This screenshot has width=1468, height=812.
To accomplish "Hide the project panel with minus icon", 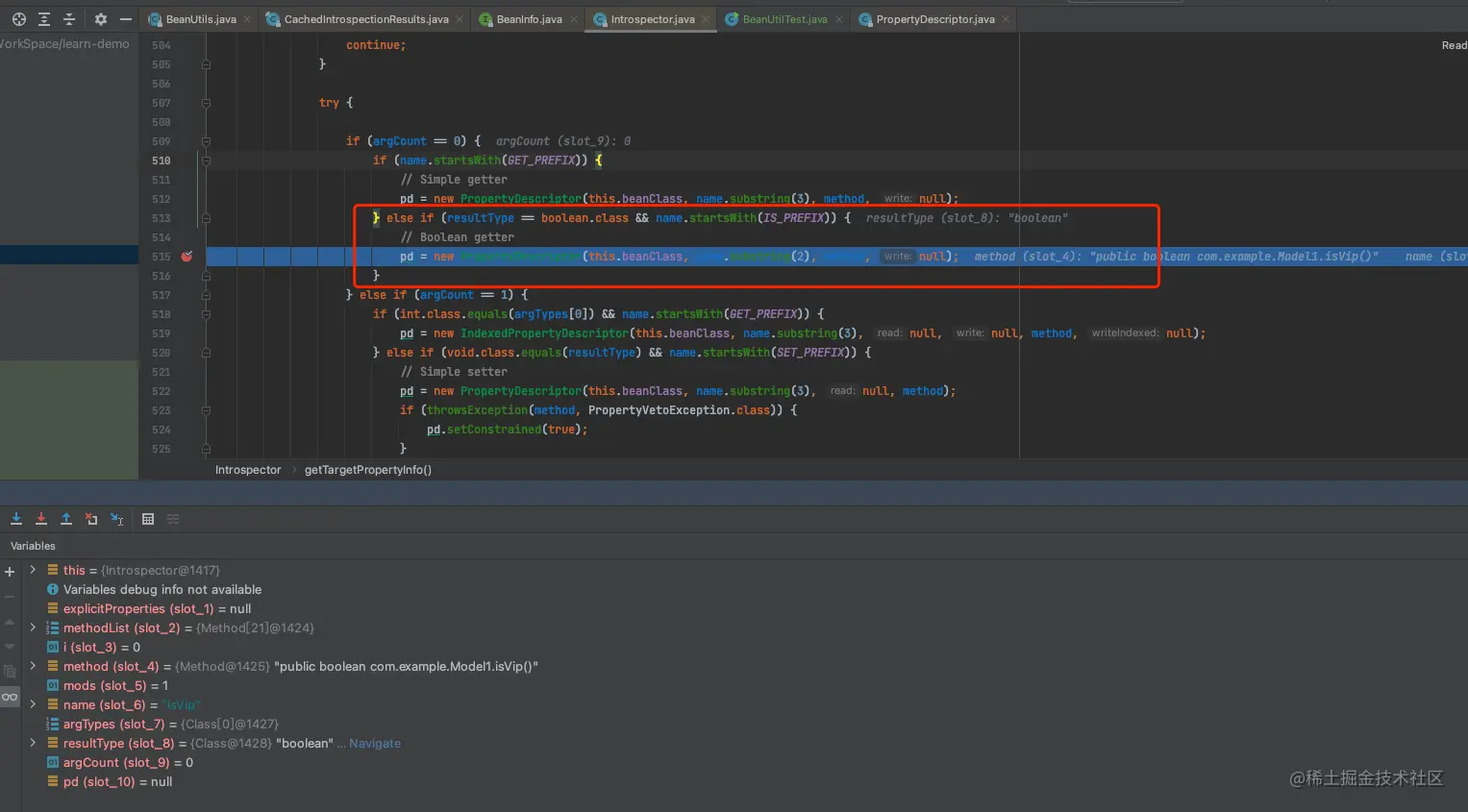I will [x=126, y=19].
